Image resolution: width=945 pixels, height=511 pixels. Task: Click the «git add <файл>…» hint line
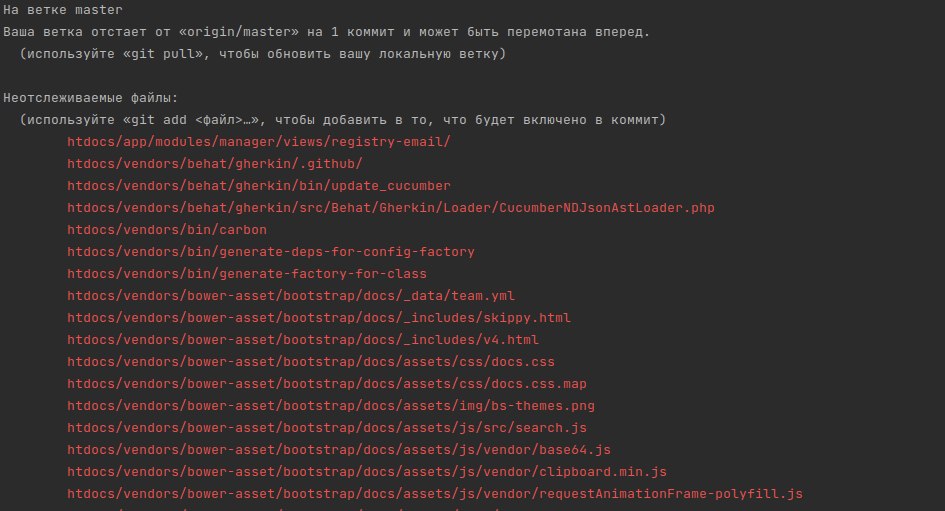pyautogui.click(x=342, y=120)
